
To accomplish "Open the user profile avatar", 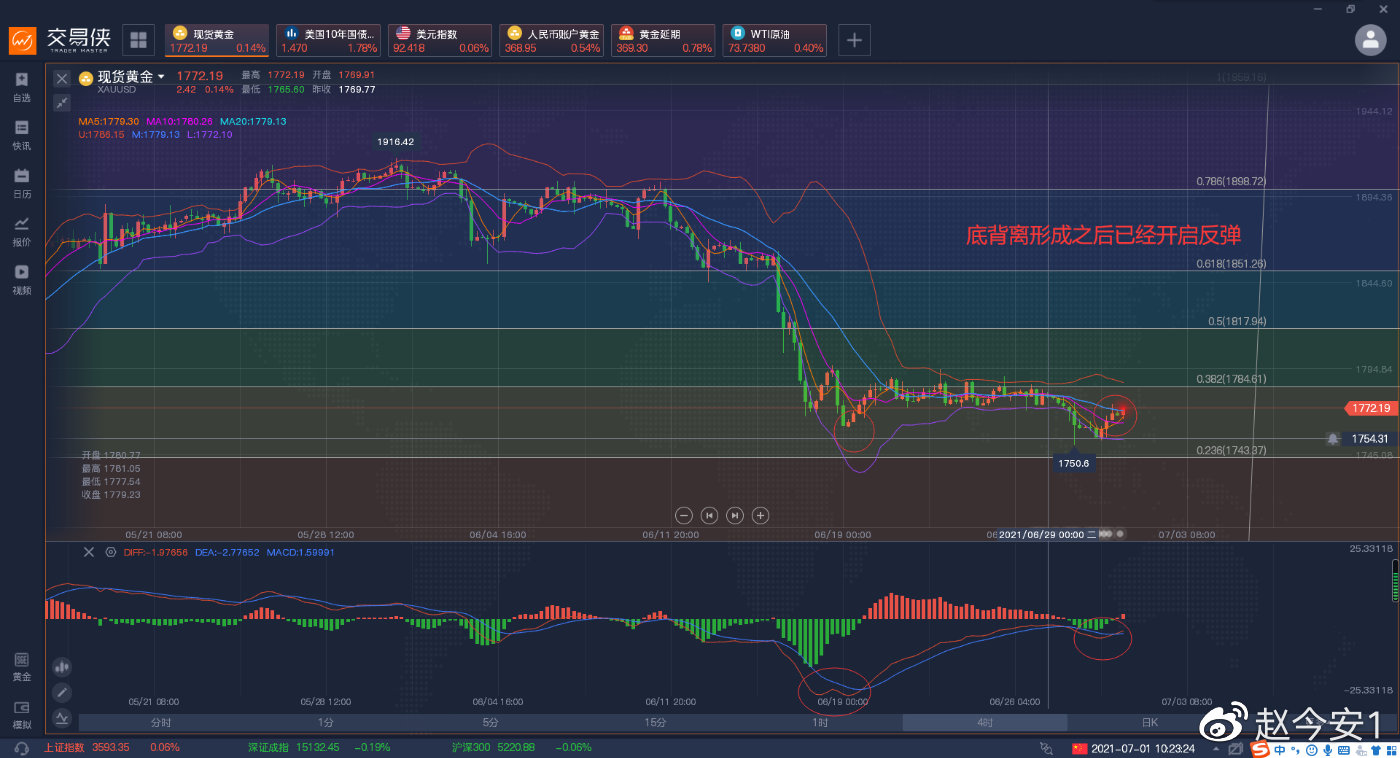I will click(x=1370, y=40).
